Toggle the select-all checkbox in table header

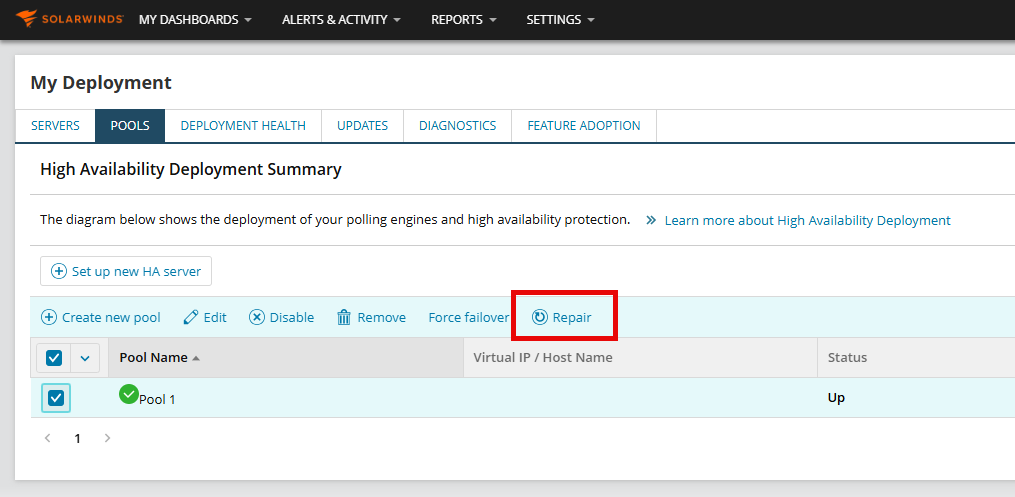pyautogui.click(x=54, y=357)
